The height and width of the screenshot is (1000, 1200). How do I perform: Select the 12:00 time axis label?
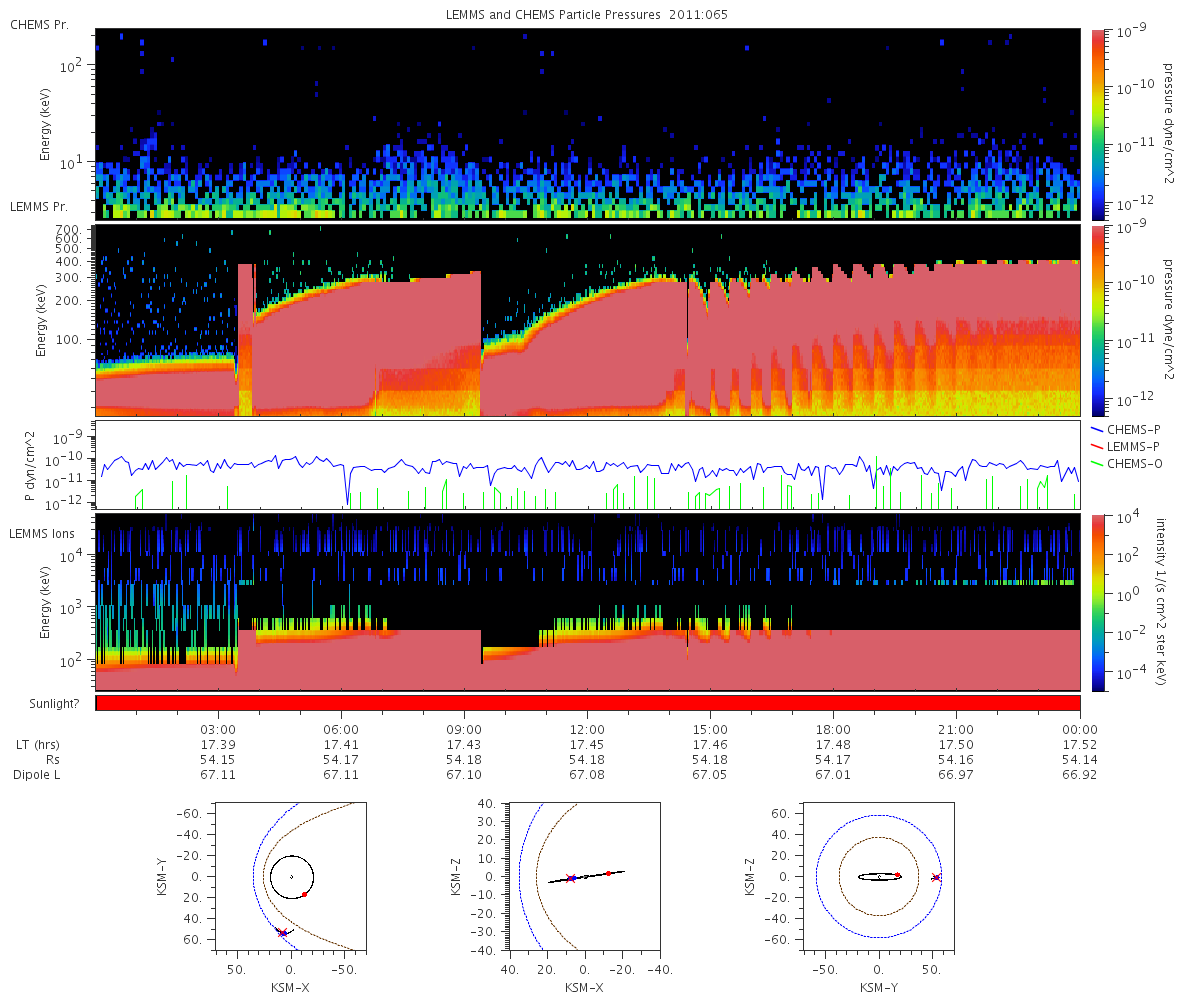pos(588,729)
